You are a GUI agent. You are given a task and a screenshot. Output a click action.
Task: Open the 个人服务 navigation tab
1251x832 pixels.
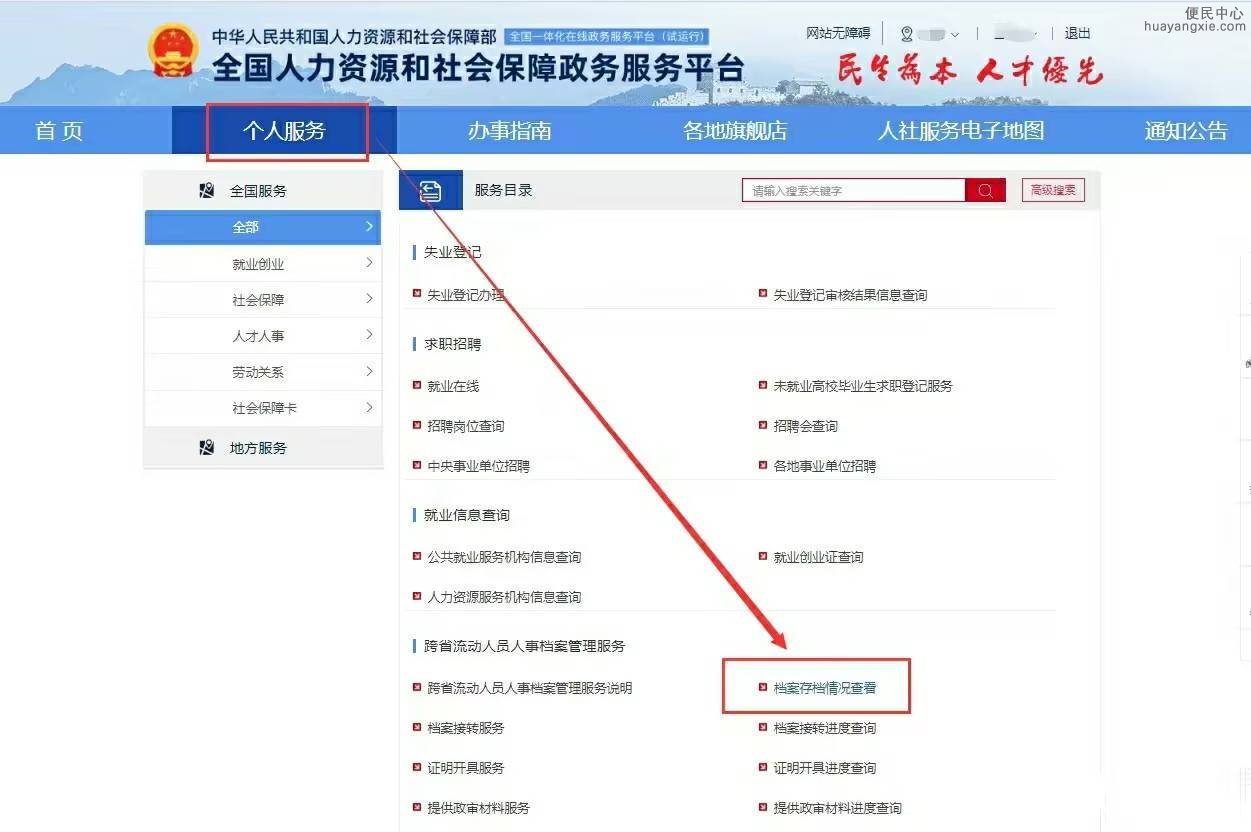tap(285, 131)
